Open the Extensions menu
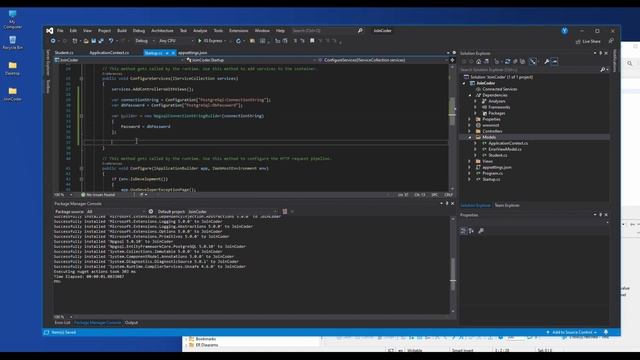 click(x=238, y=31)
